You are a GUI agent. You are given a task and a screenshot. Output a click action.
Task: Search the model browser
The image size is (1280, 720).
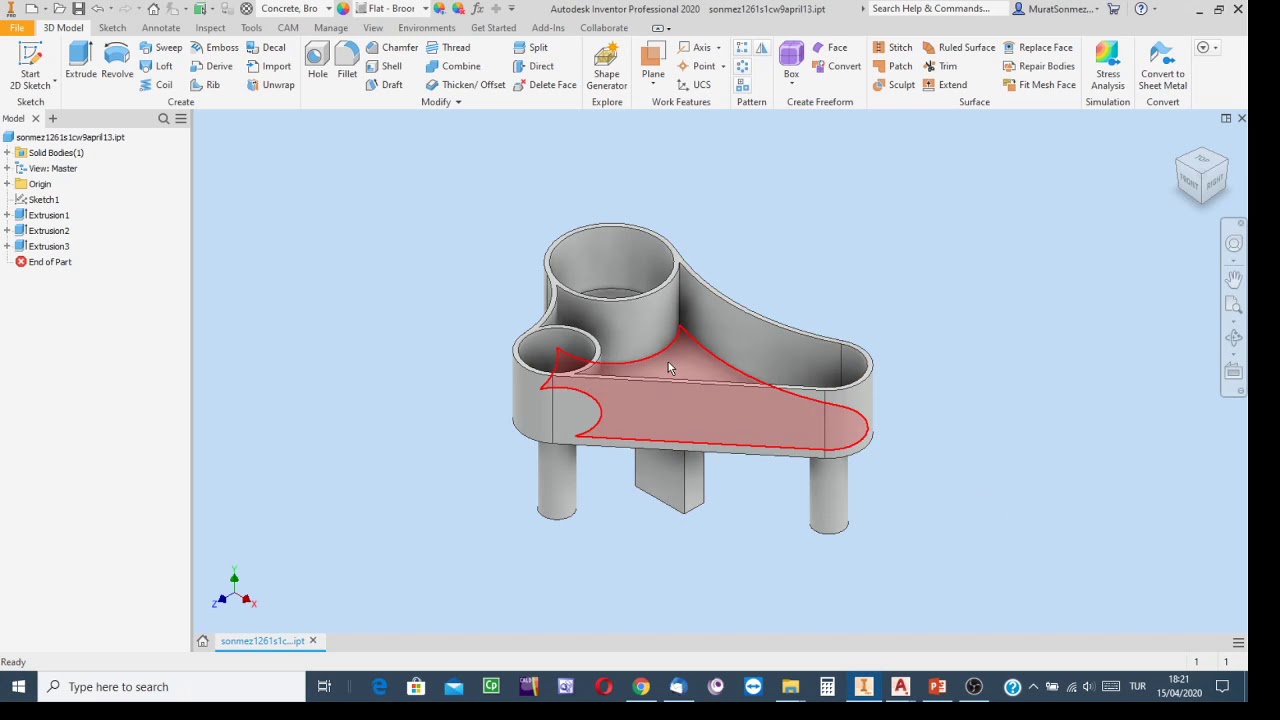(x=164, y=119)
